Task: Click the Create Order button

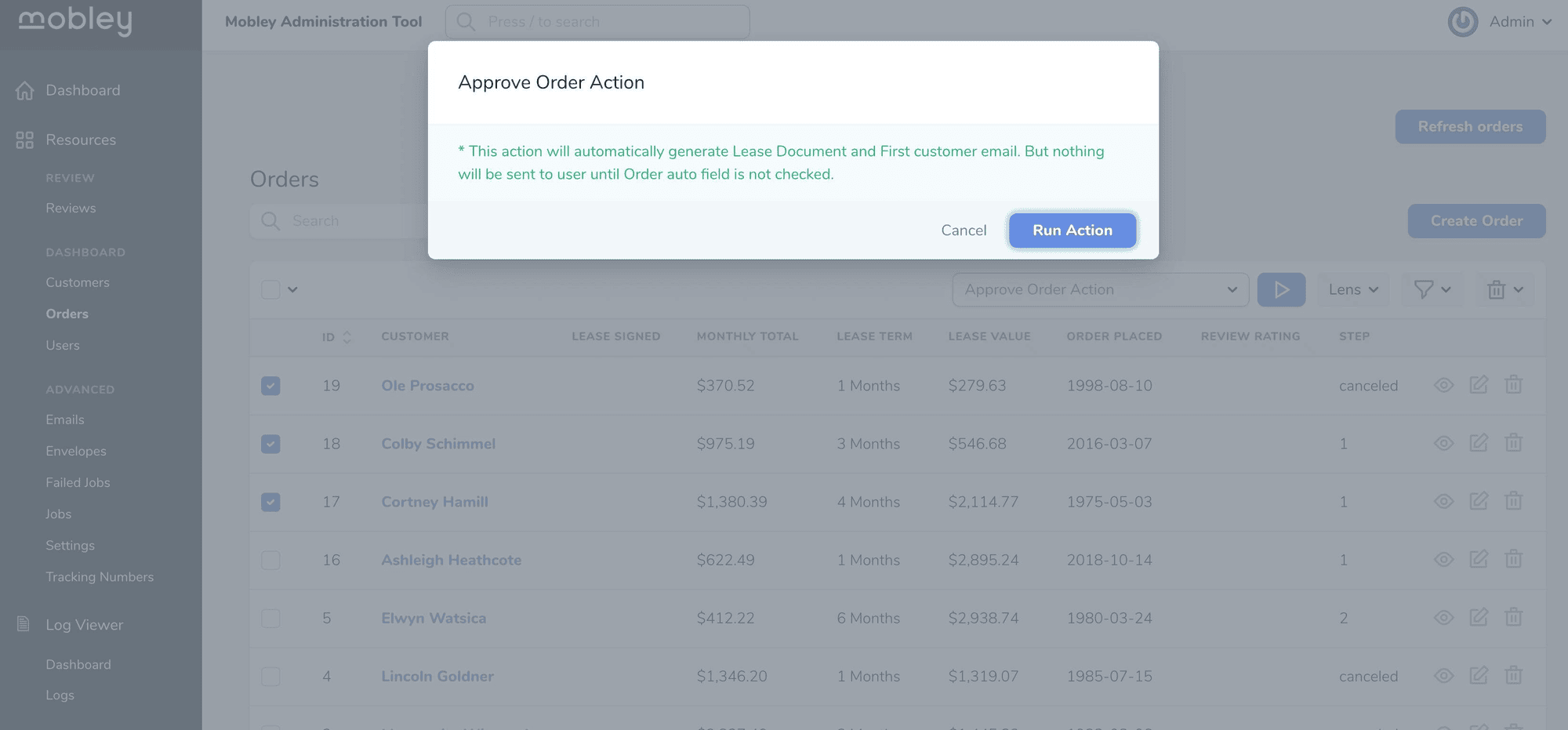Action: click(x=1476, y=221)
